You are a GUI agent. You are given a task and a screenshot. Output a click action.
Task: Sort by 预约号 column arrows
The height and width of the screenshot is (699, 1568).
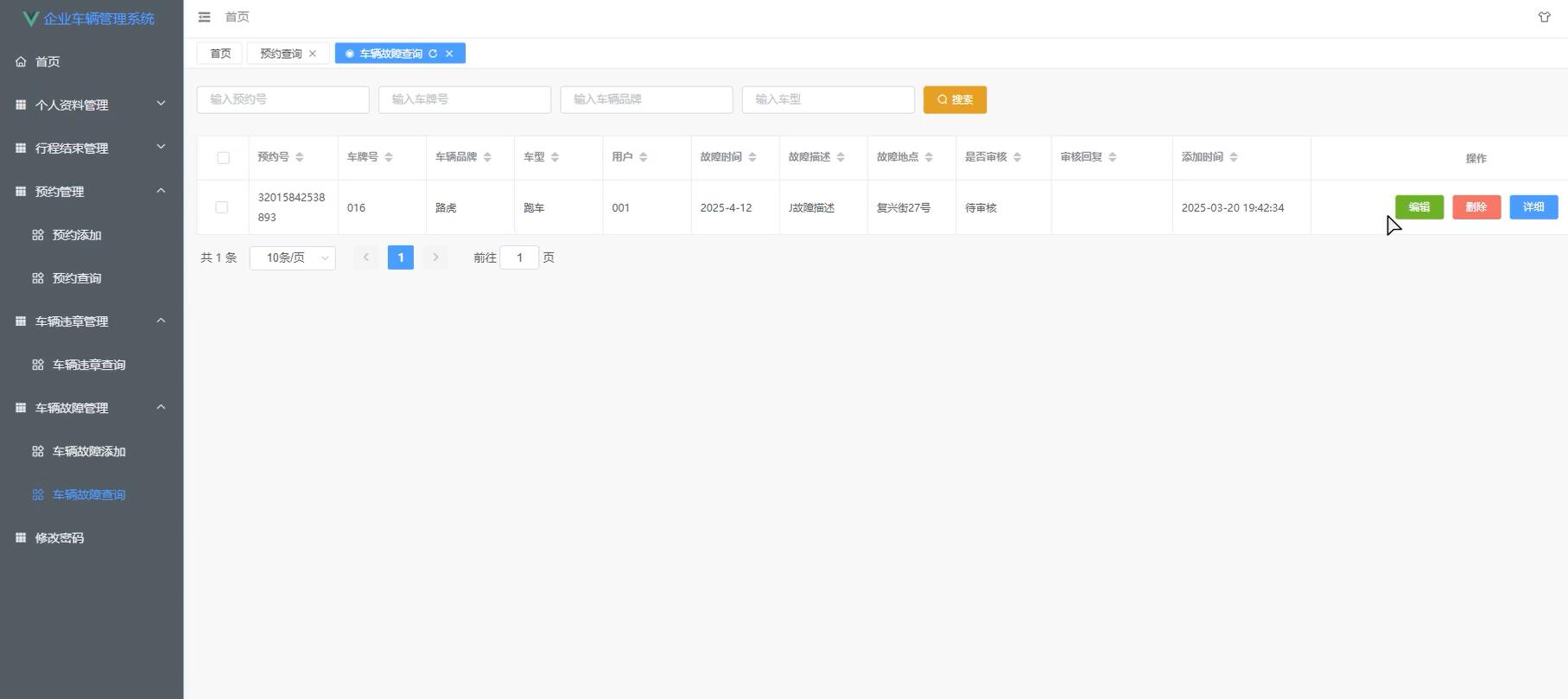click(x=300, y=157)
